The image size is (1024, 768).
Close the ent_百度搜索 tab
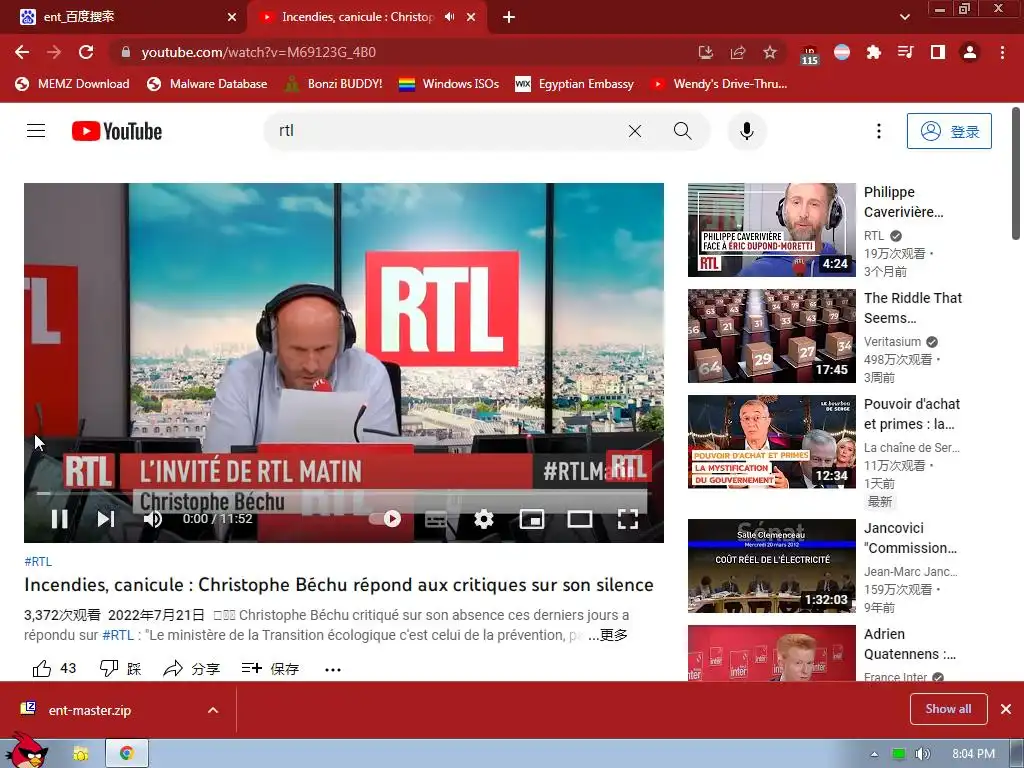pyautogui.click(x=232, y=17)
